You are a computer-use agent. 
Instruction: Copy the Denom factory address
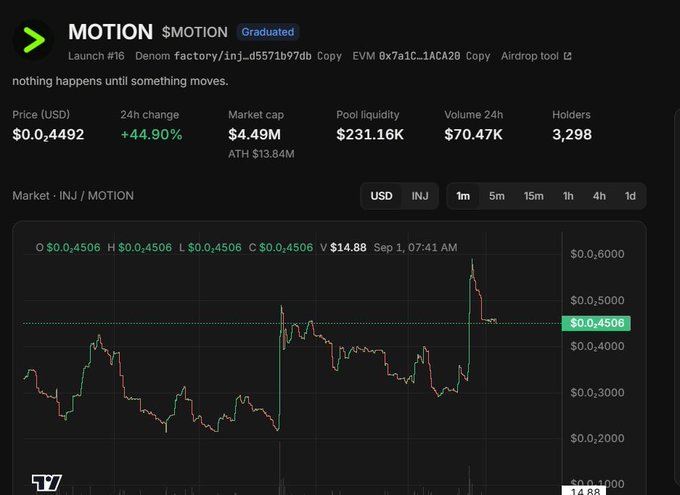pyautogui.click(x=329, y=56)
